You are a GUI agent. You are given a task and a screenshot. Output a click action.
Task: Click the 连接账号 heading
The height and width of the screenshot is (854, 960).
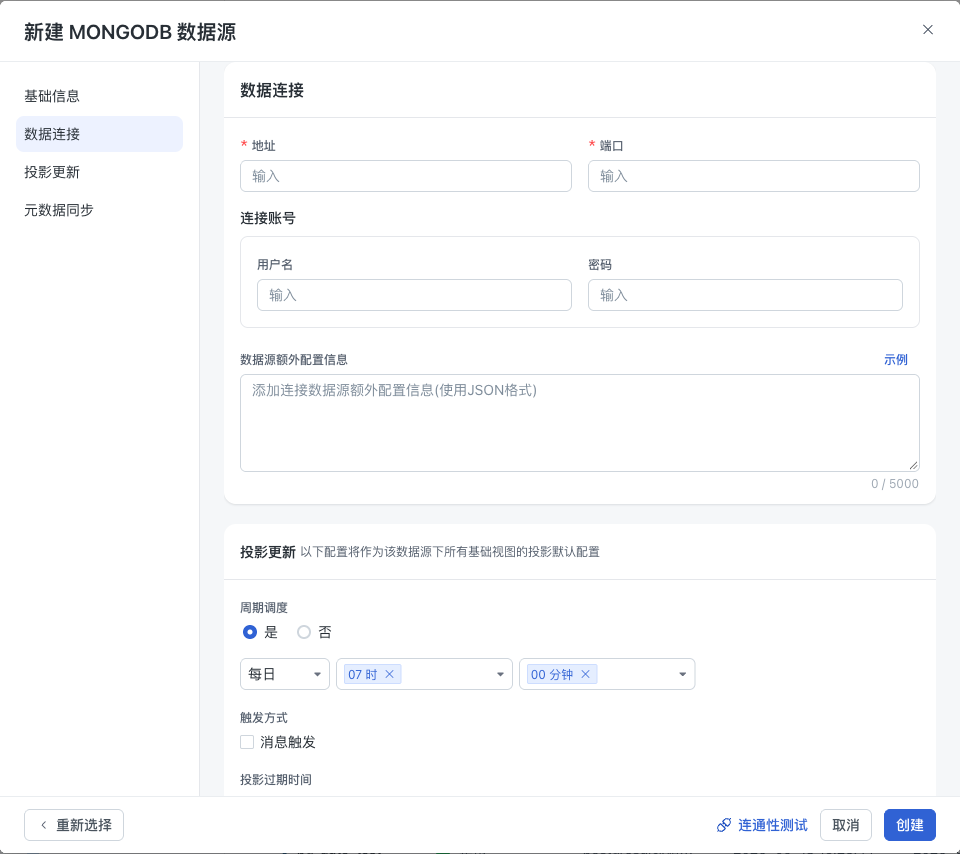click(x=268, y=218)
